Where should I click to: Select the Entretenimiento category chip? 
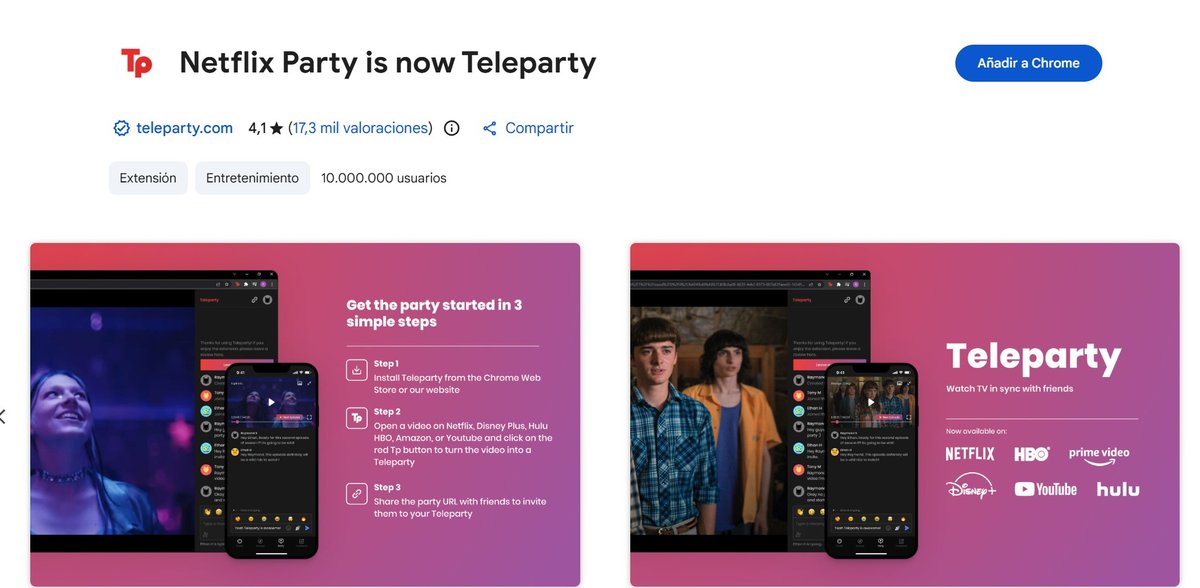point(252,178)
